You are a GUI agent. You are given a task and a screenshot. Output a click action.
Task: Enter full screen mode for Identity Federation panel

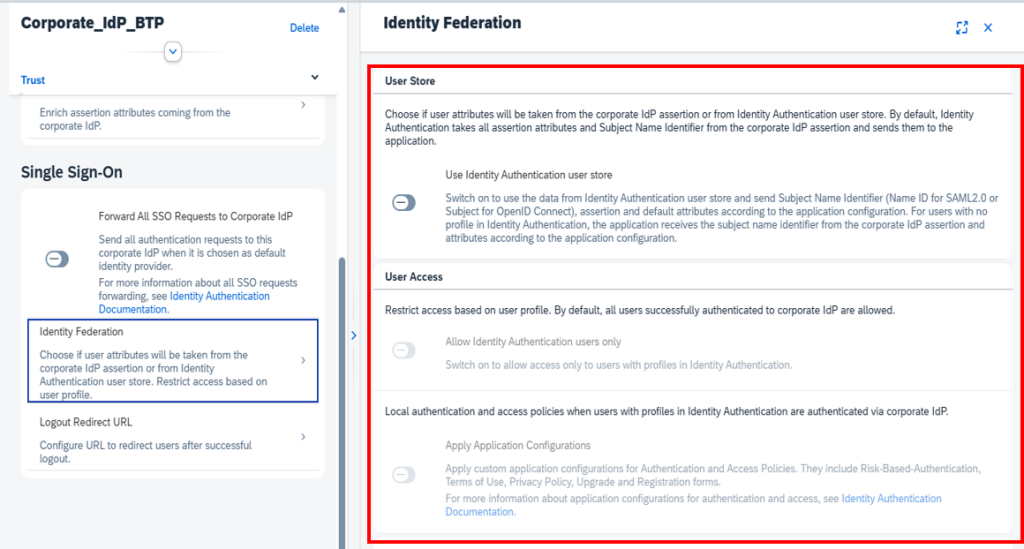coord(961,28)
